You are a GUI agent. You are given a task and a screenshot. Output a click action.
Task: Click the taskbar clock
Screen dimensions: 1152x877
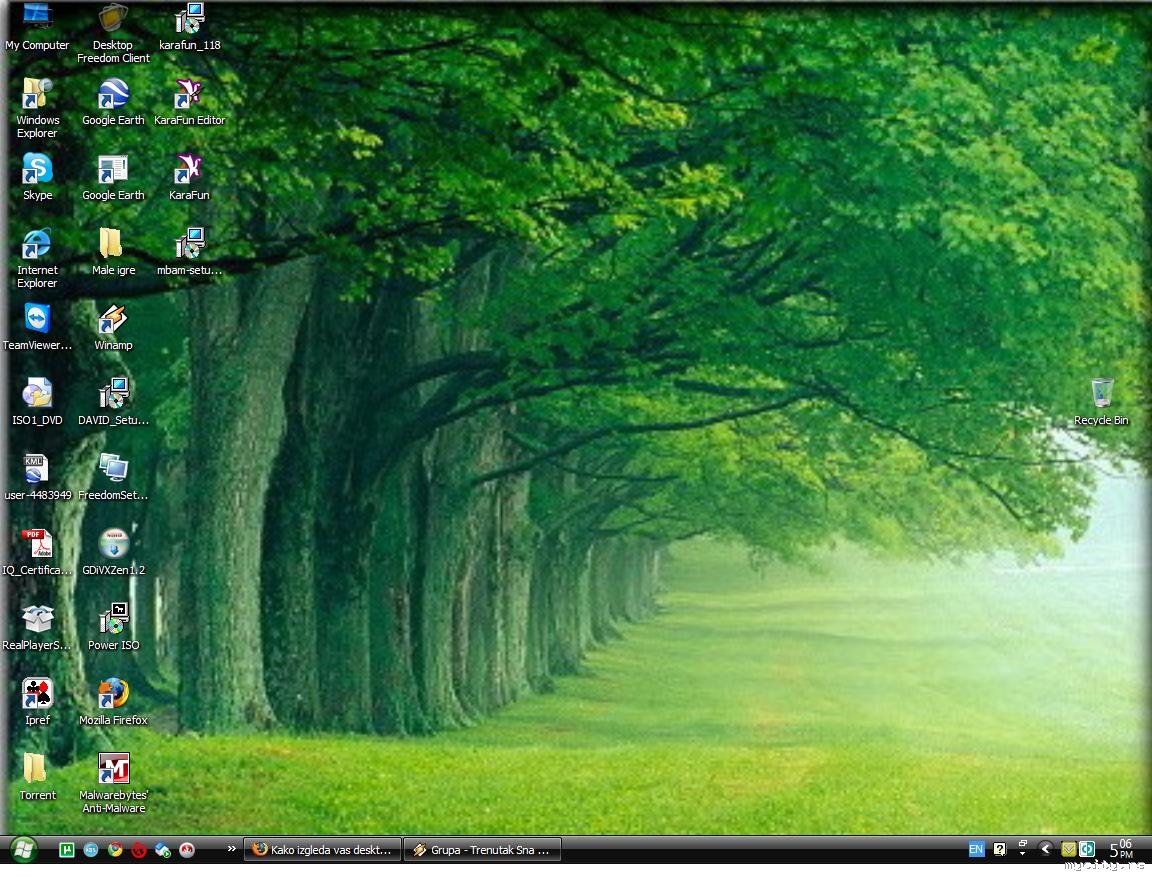[x=1120, y=850]
